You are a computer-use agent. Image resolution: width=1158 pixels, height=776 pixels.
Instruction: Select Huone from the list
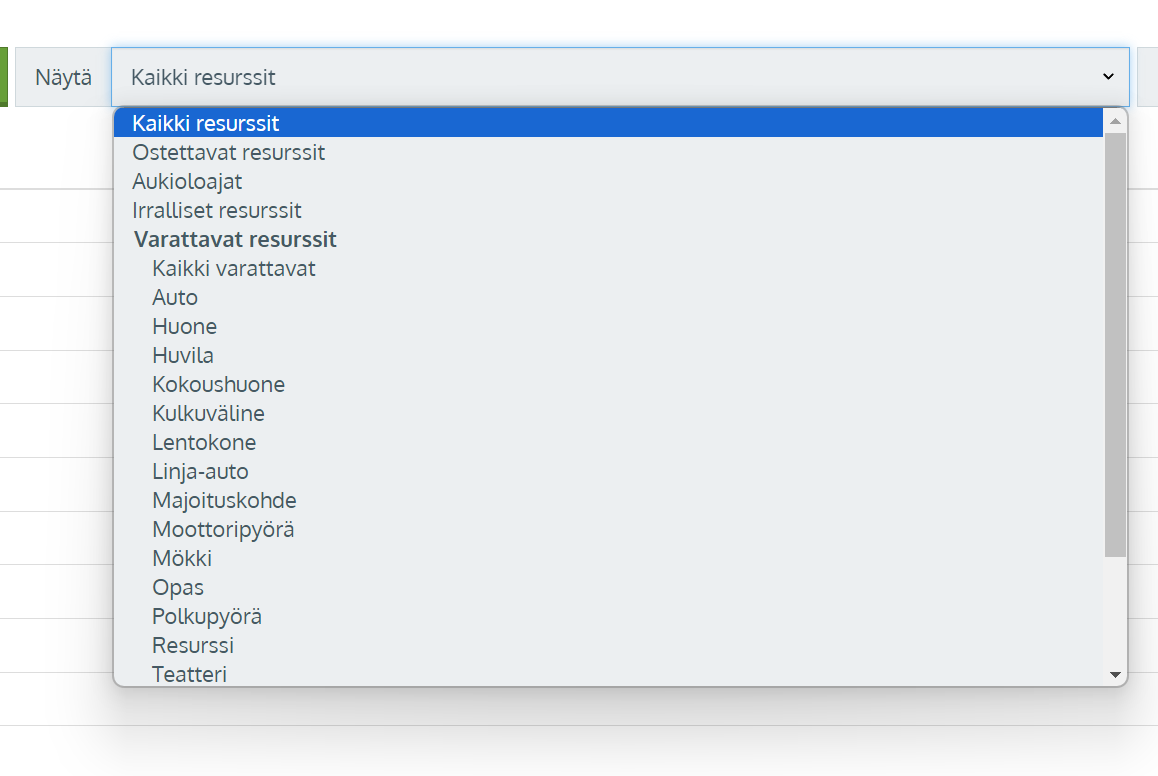coord(609,326)
